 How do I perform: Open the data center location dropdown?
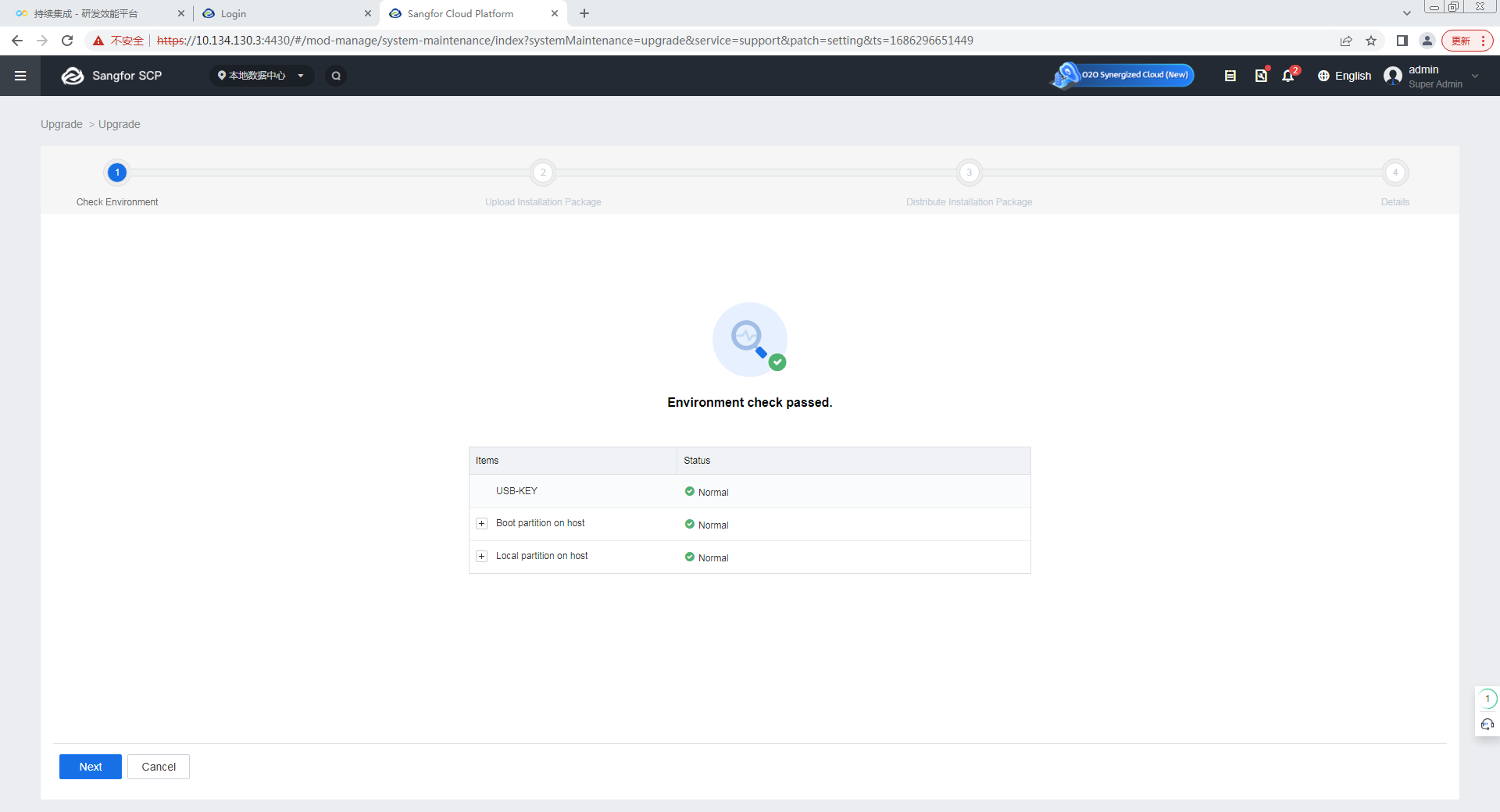pyautogui.click(x=261, y=76)
